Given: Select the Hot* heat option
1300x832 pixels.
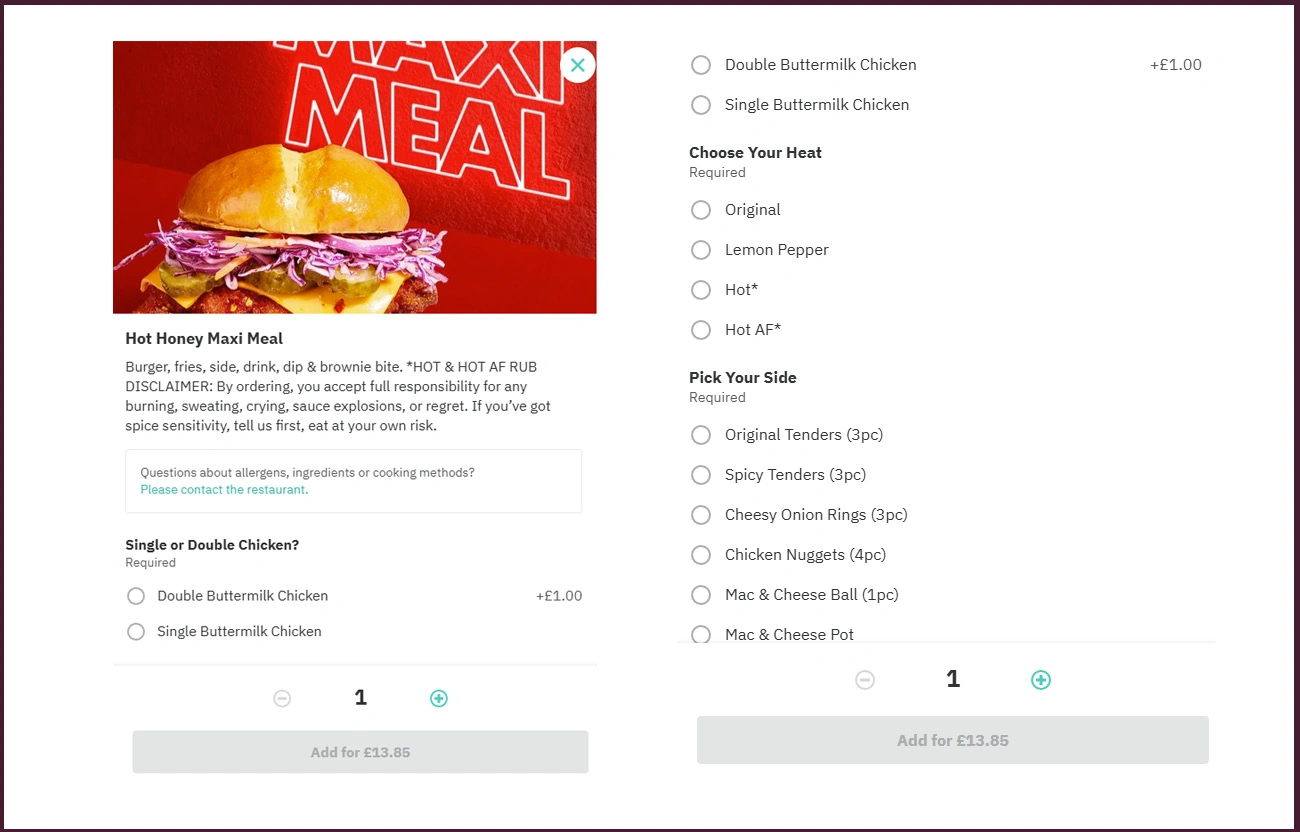Looking at the screenshot, I should coord(946,290).
